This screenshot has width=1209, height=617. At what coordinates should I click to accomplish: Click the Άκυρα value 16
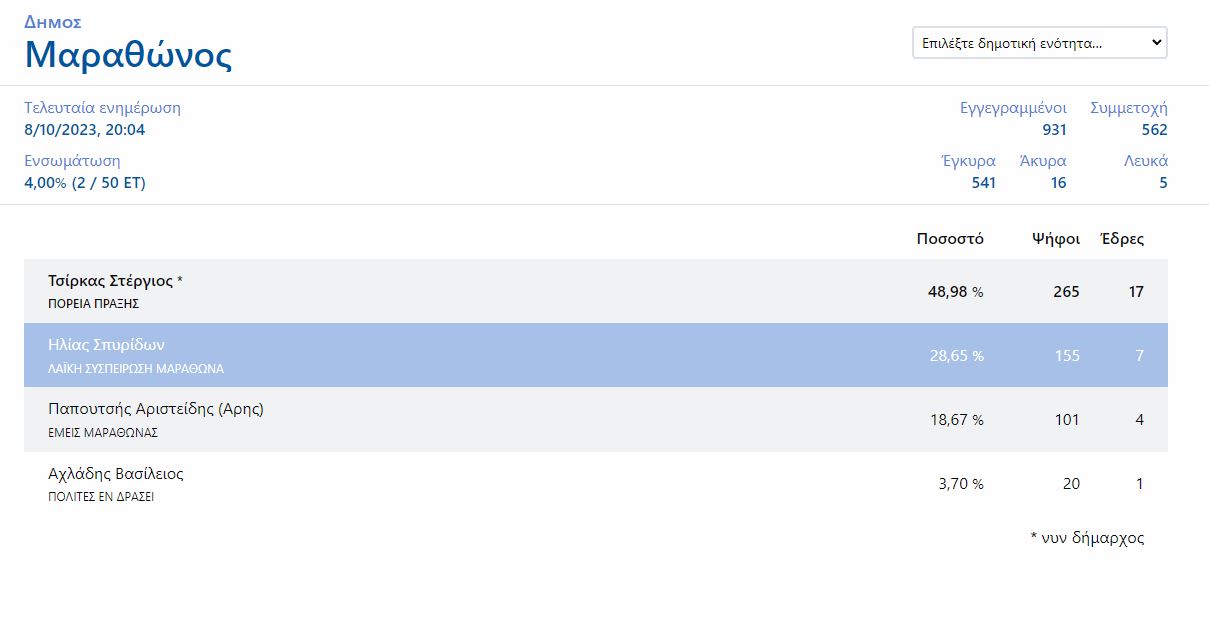pos(1058,183)
